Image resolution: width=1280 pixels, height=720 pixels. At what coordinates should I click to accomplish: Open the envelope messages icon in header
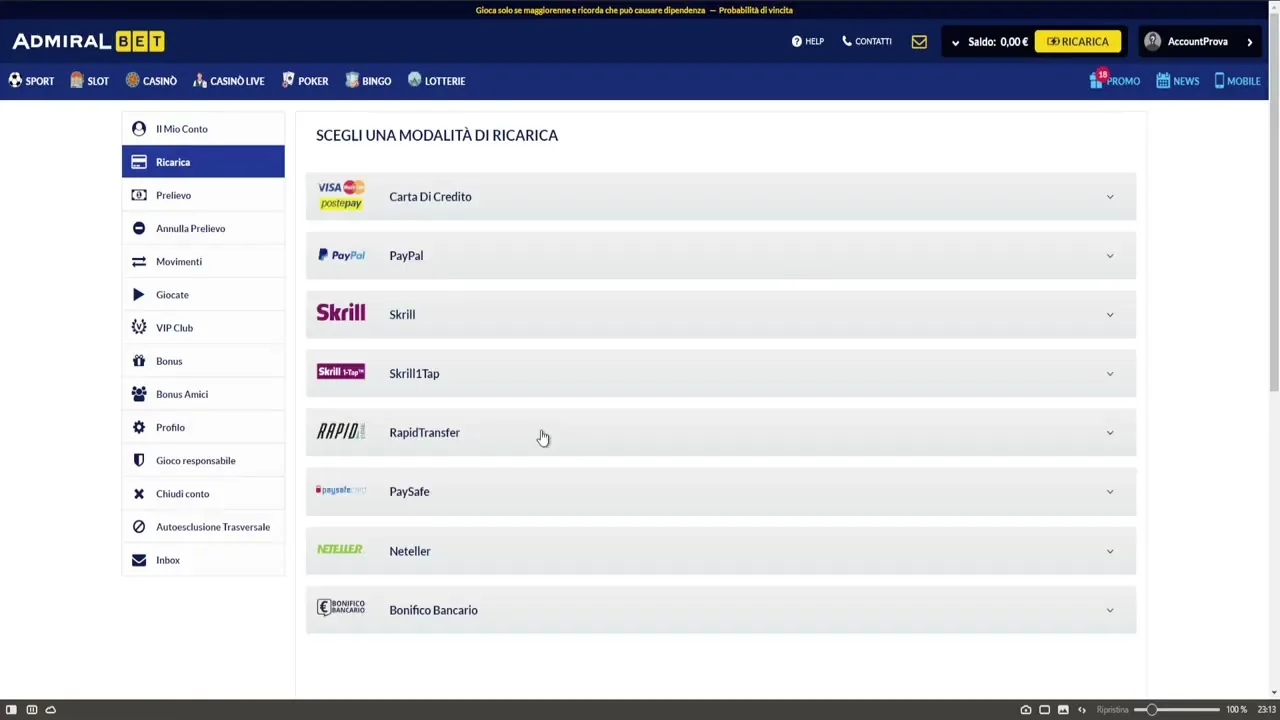click(x=919, y=42)
